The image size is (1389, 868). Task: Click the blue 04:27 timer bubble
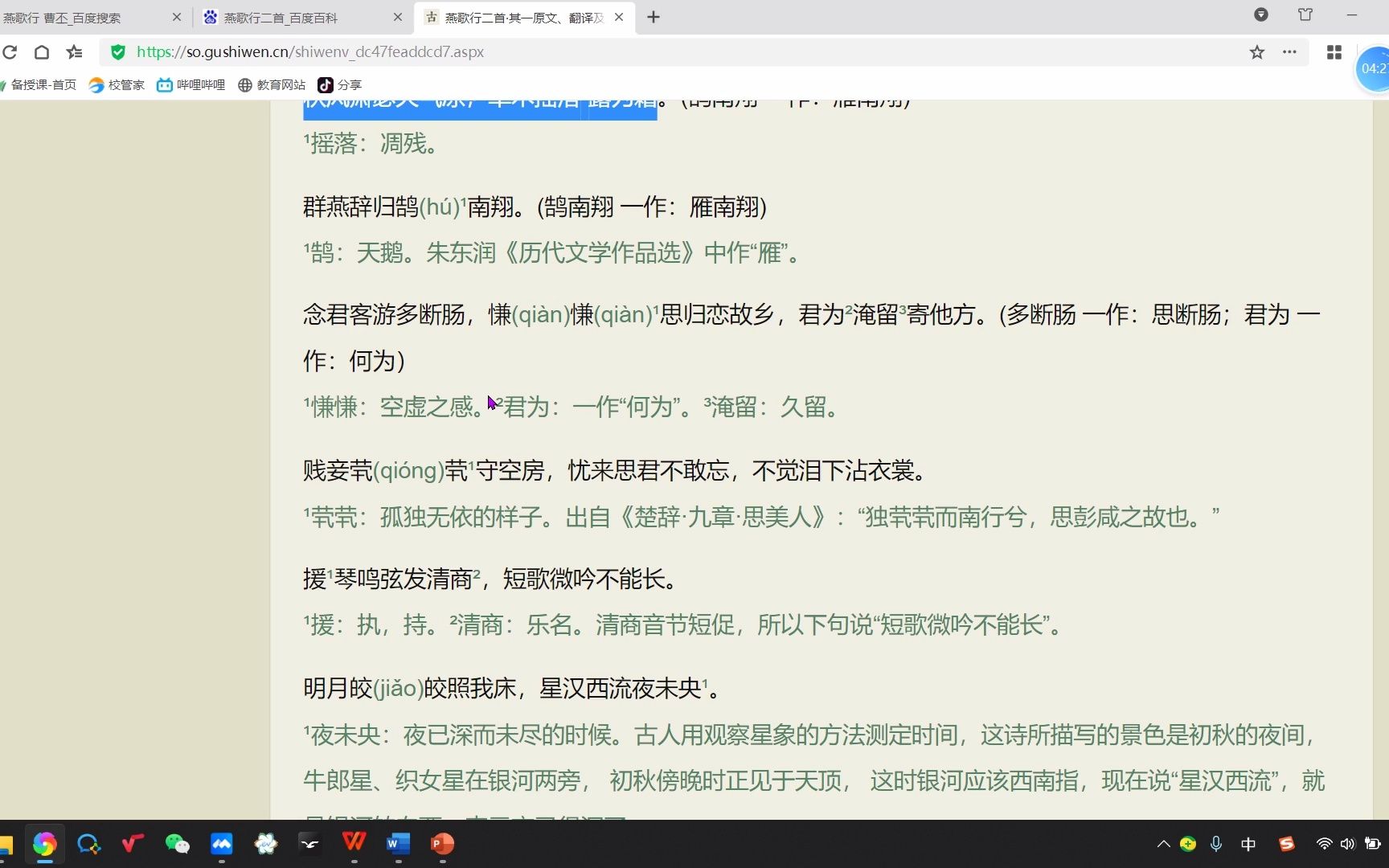coord(1373,69)
